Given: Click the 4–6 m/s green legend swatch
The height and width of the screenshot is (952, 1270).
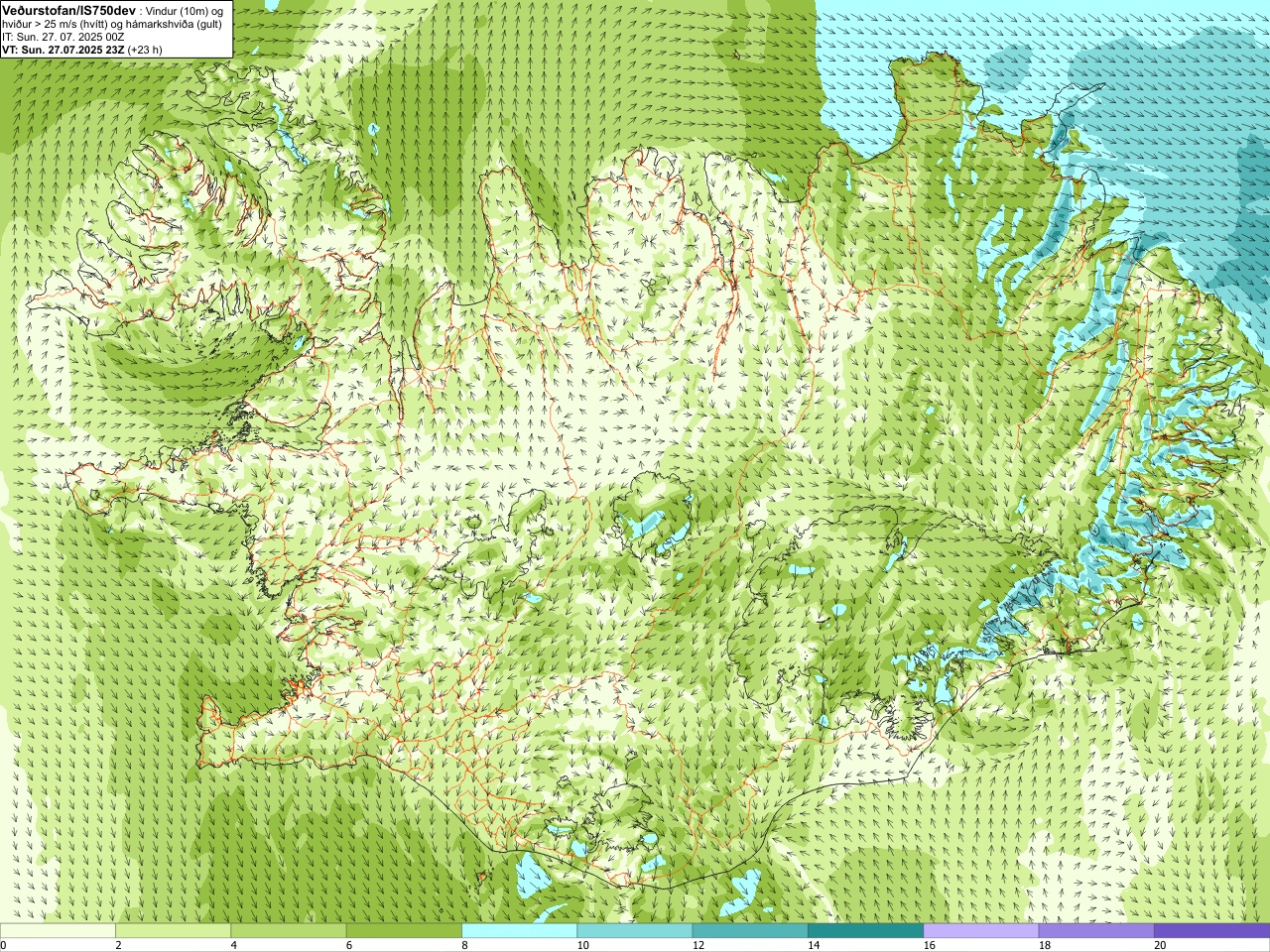Looking at the screenshot, I should click(289, 930).
